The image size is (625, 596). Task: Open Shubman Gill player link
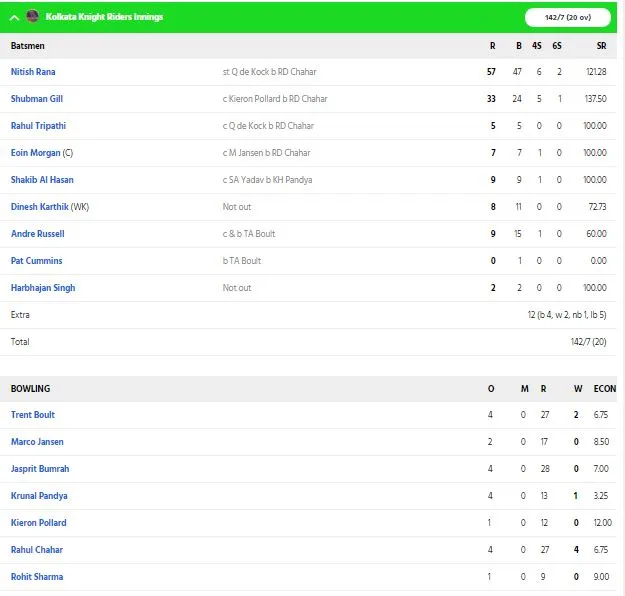click(x=37, y=99)
